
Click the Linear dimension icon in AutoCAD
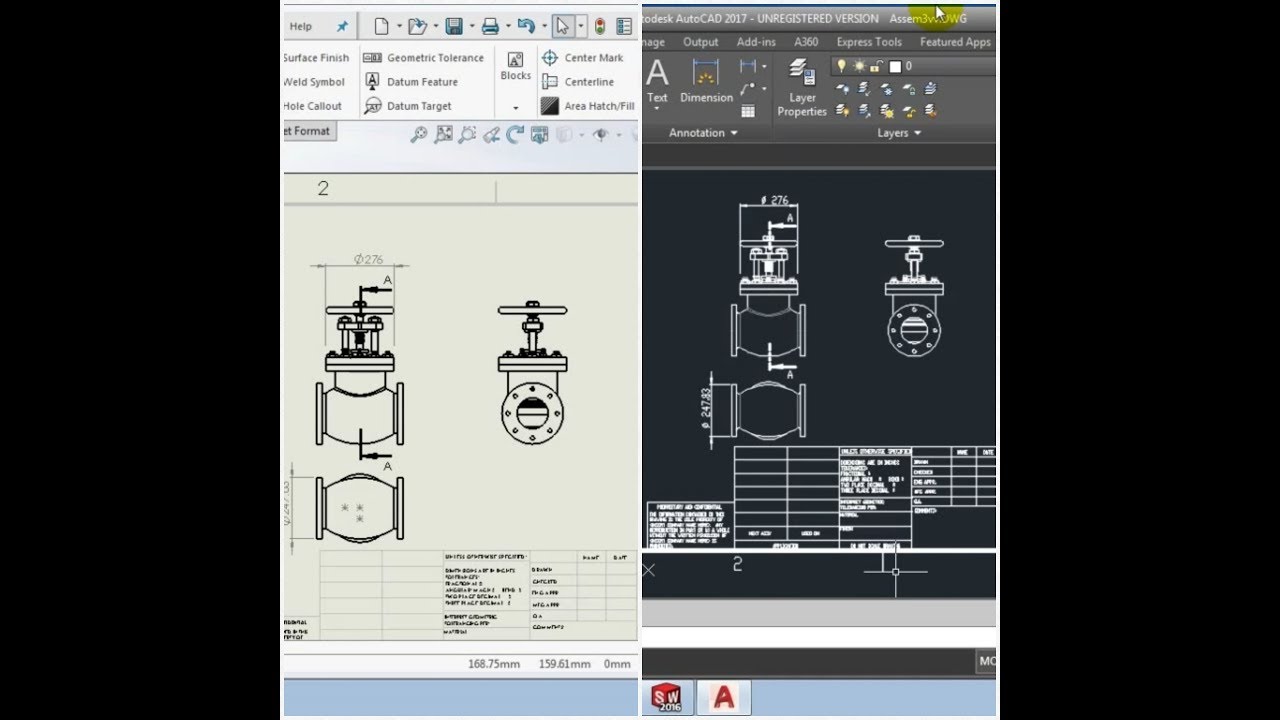pyautogui.click(x=747, y=65)
